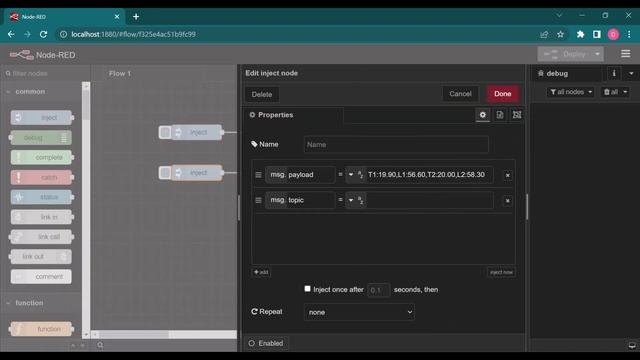Open the node properties gear icon
This screenshot has width=640, height=360.
(482, 115)
